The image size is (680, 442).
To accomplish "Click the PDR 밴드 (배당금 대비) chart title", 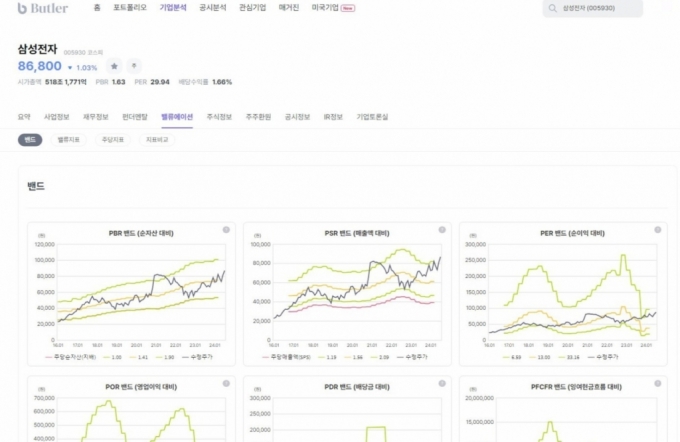I will click(x=357, y=387).
